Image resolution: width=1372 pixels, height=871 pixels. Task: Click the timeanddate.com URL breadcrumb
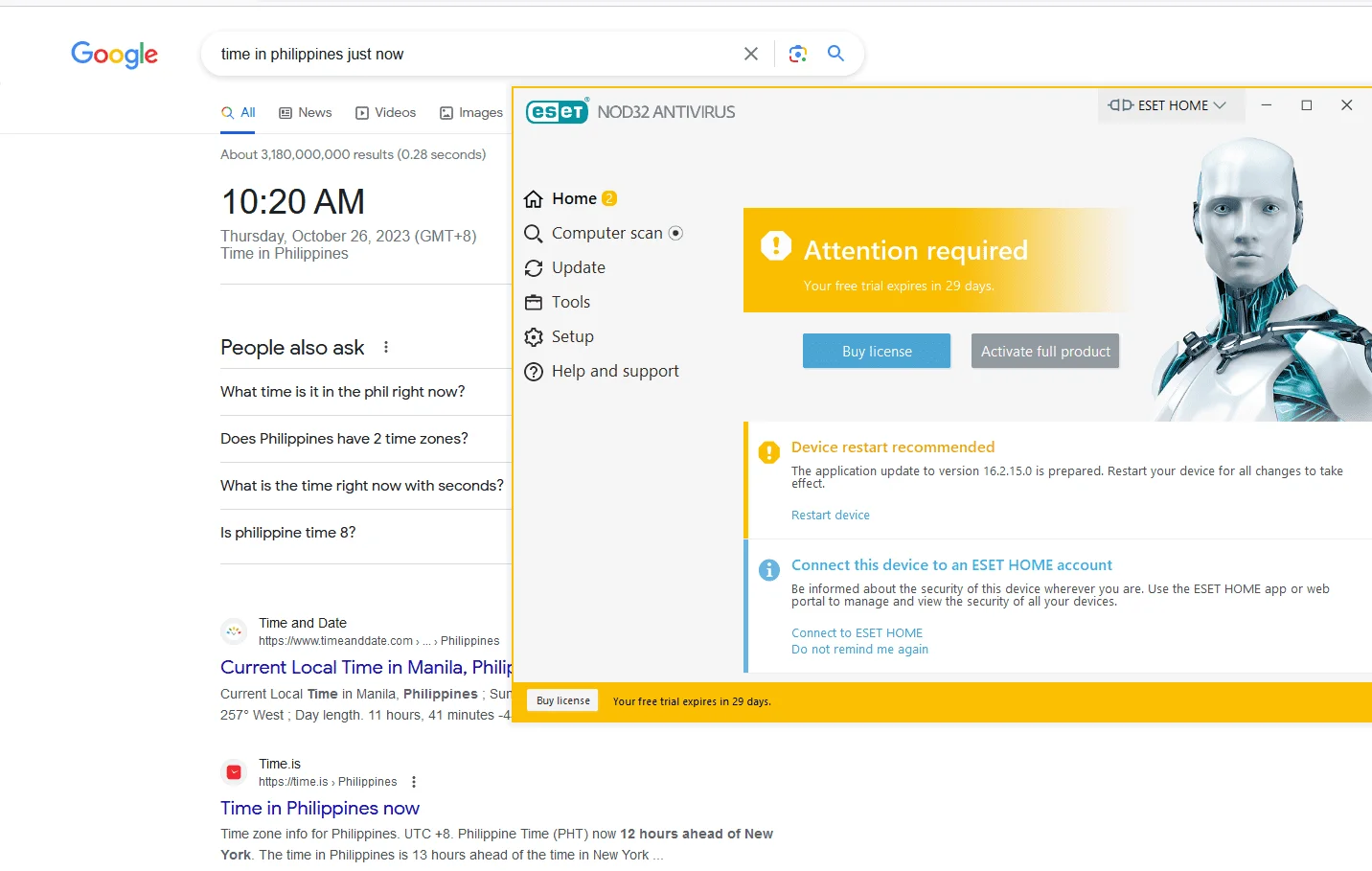click(x=378, y=641)
